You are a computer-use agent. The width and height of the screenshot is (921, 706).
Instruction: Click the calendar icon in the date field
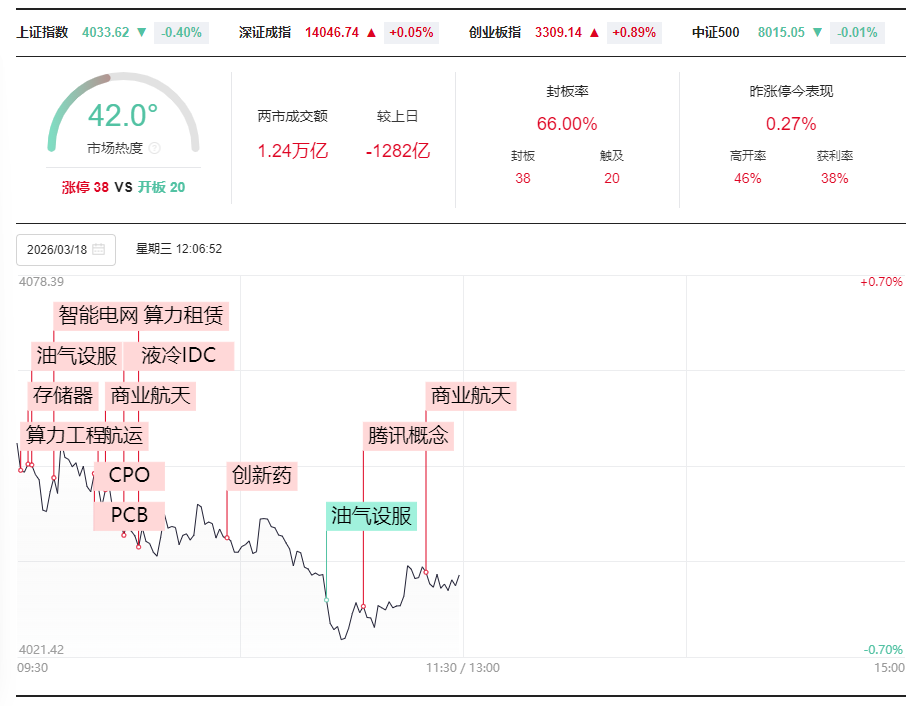99,249
